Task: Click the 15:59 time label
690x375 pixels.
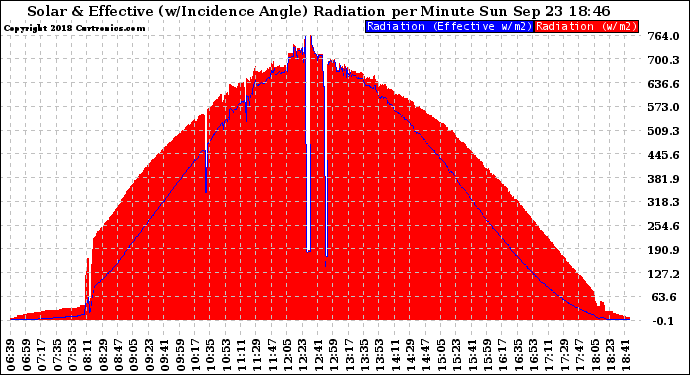Action: 487,355
